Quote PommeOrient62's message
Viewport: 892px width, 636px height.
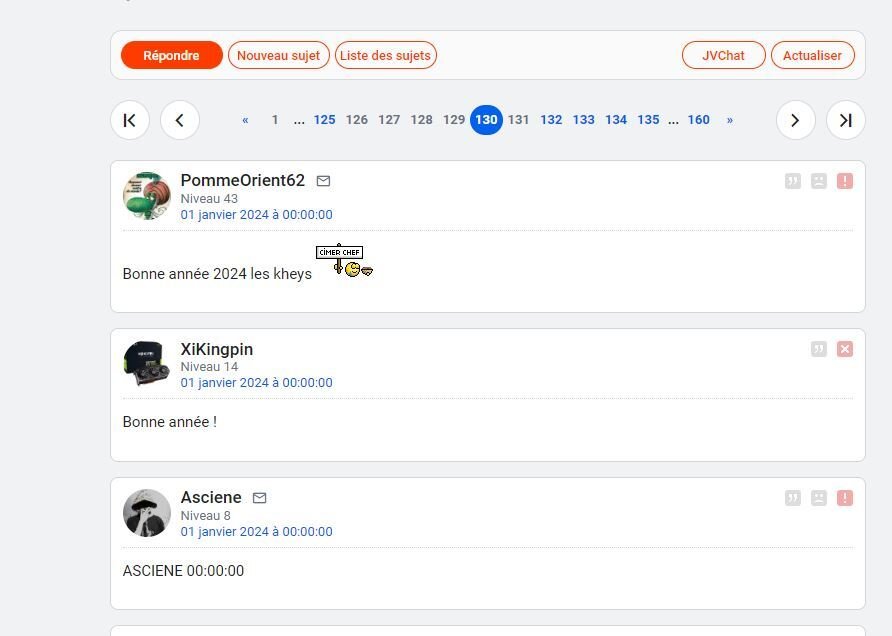click(x=792, y=181)
